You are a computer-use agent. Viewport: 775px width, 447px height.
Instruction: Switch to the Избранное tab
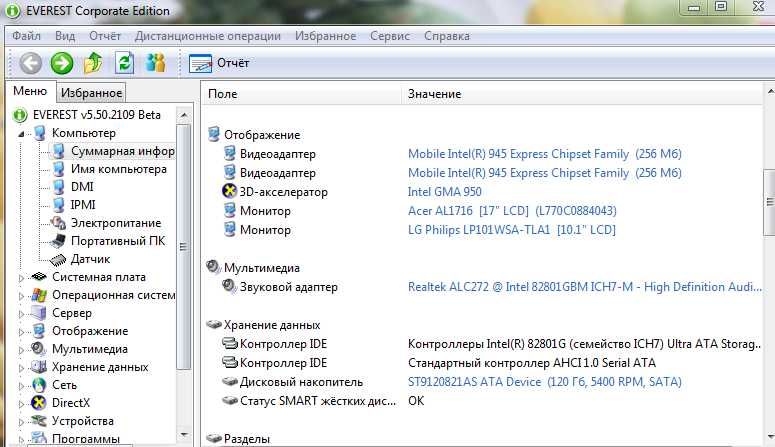click(x=91, y=92)
